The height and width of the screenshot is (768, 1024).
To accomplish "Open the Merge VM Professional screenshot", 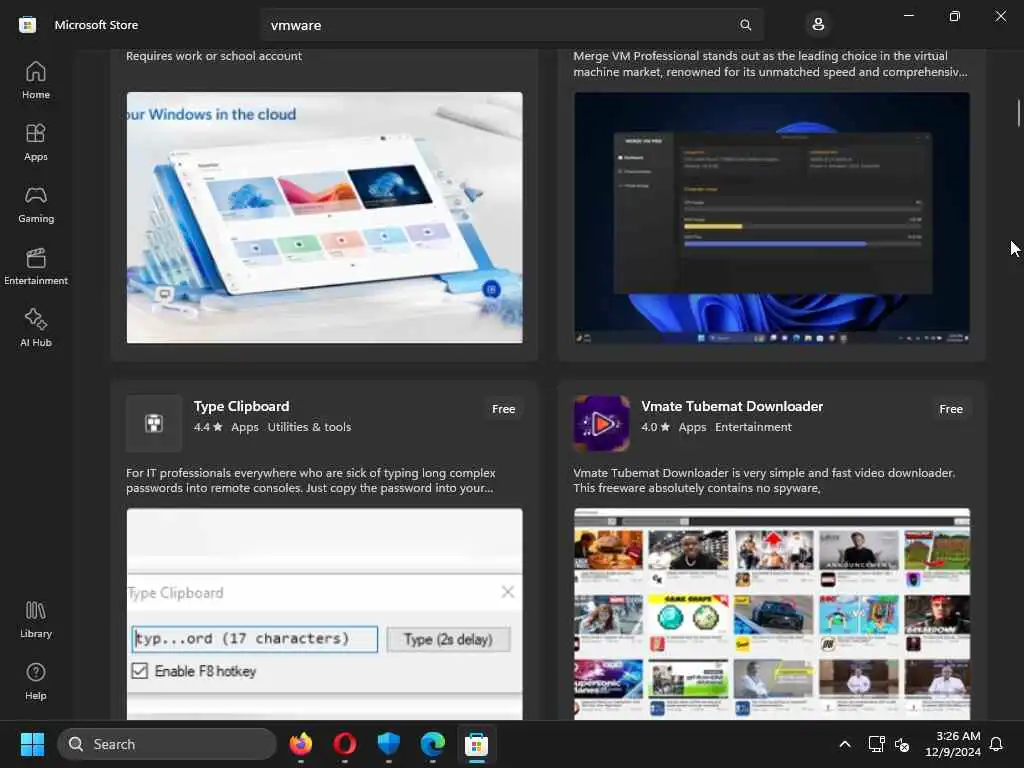I will pos(772,217).
